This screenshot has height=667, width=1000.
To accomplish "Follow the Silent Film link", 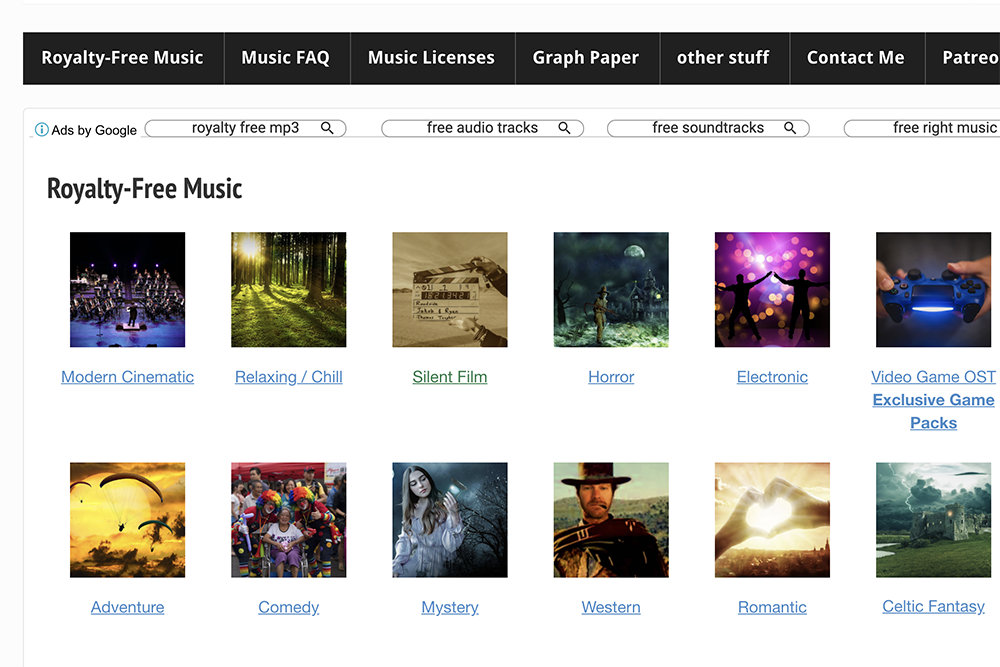I will point(450,377).
